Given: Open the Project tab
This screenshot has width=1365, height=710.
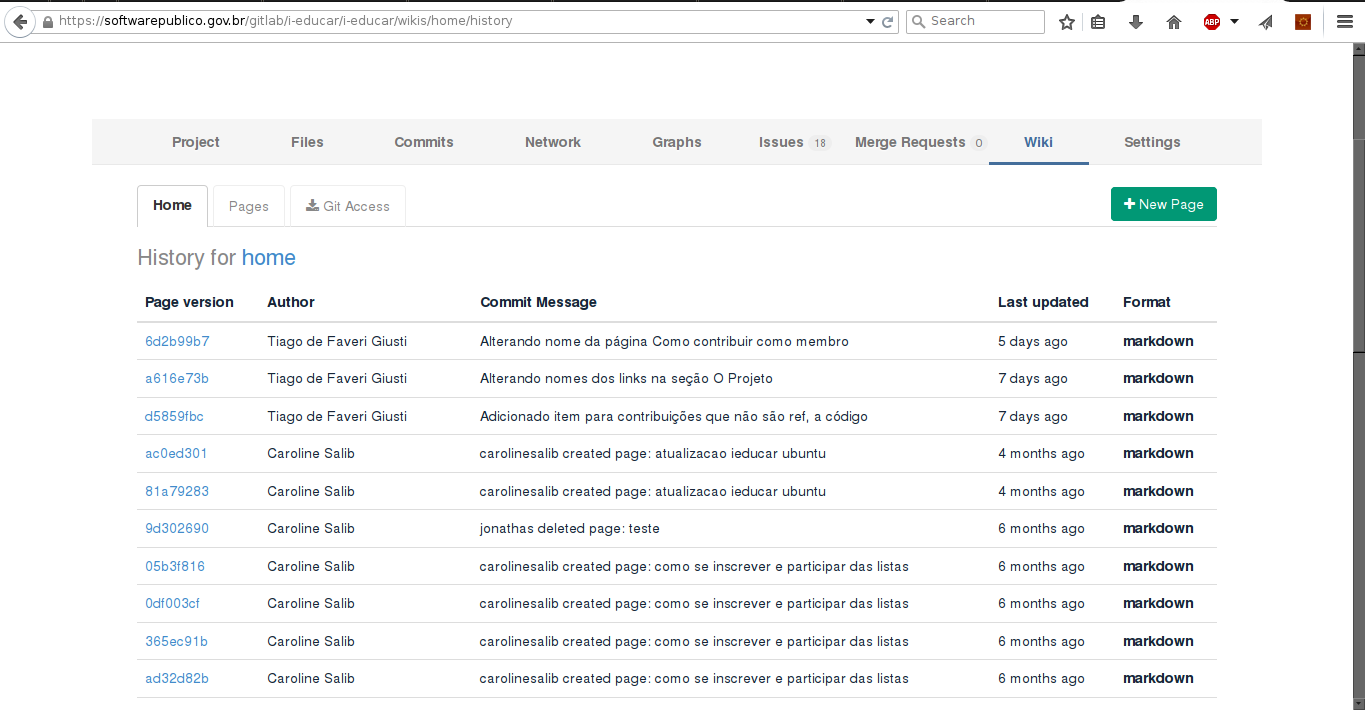Looking at the screenshot, I should [195, 142].
